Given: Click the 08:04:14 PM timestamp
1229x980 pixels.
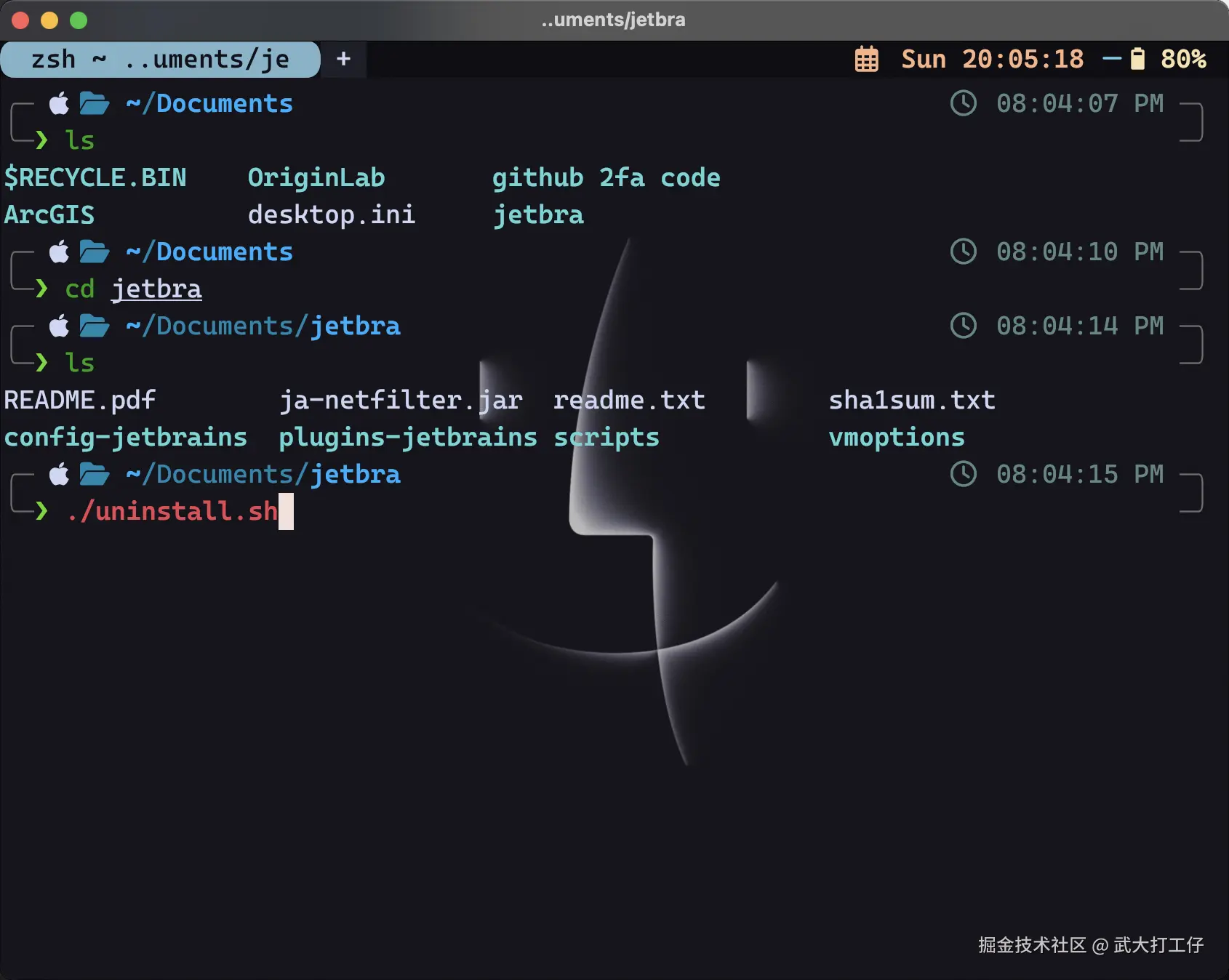Looking at the screenshot, I should (x=1080, y=326).
